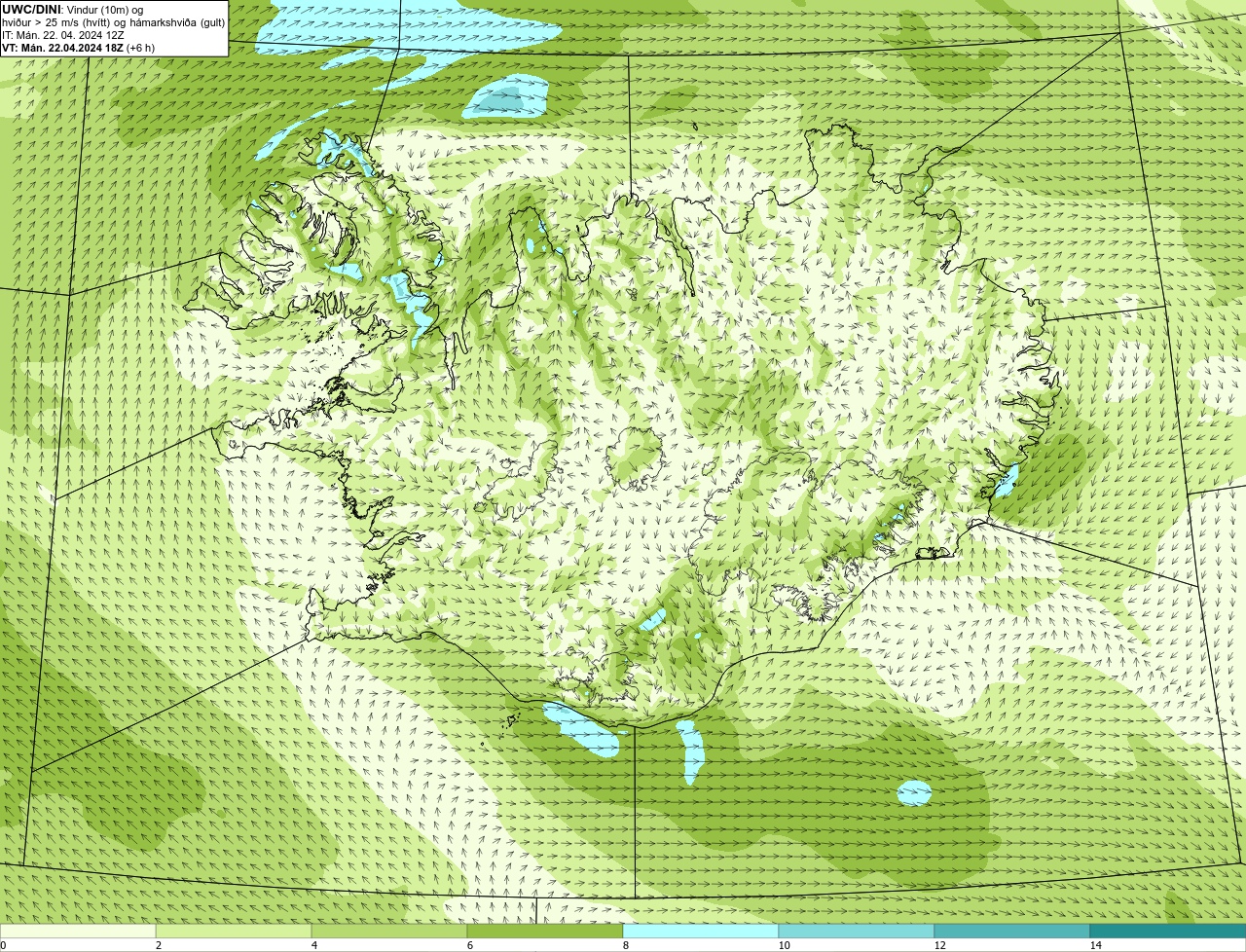Image resolution: width=1246 pixels, height=952 pixels.
Task: Click the 8–10 light cyan legend swatch
Action: point(701,931)
